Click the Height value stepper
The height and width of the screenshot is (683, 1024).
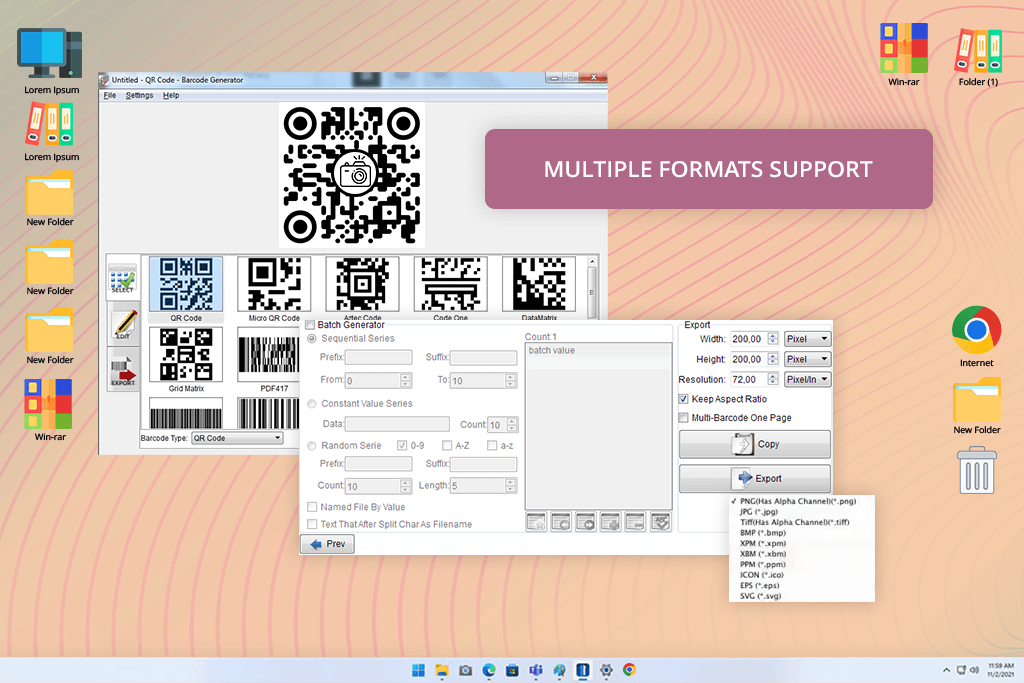click(x=773, y=359)
